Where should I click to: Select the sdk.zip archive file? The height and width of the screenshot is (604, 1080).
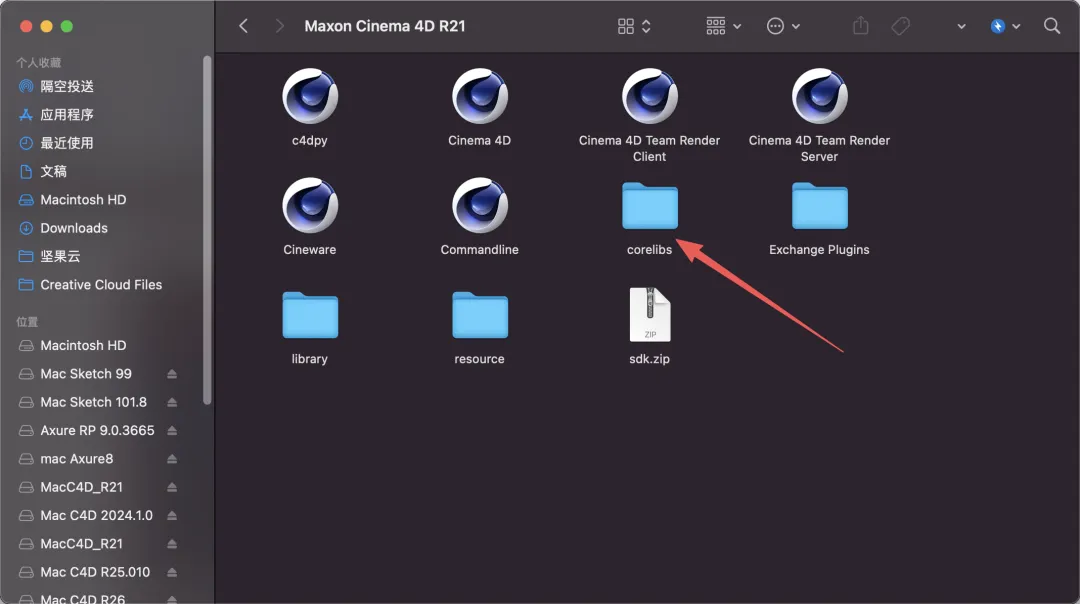pos(650,315)
